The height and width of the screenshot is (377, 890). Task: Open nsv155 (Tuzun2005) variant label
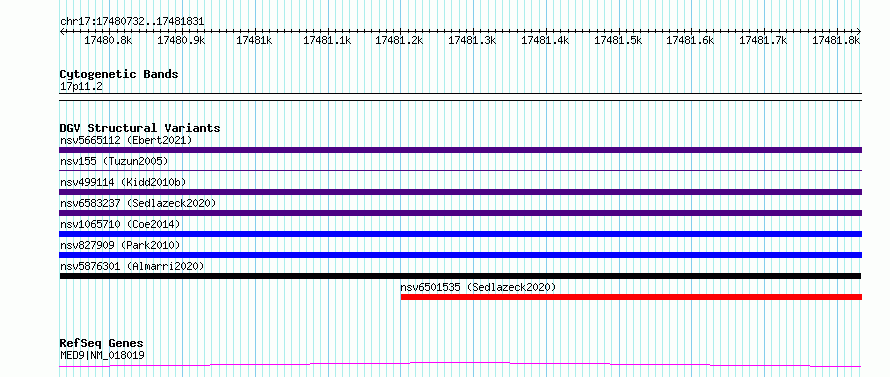tap(114, 161)
